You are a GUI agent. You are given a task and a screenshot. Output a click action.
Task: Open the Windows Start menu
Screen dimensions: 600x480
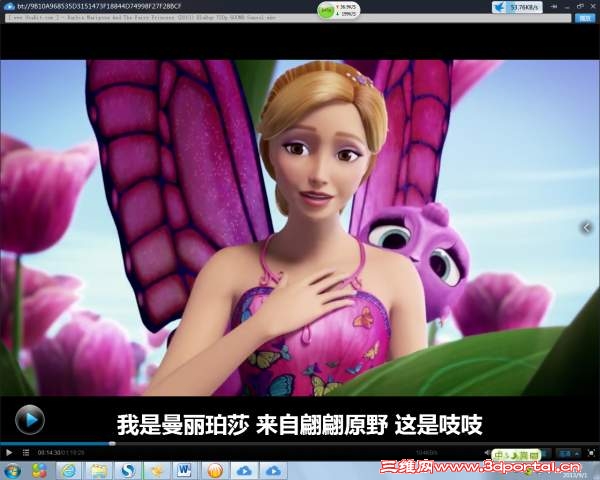point(13,470)
